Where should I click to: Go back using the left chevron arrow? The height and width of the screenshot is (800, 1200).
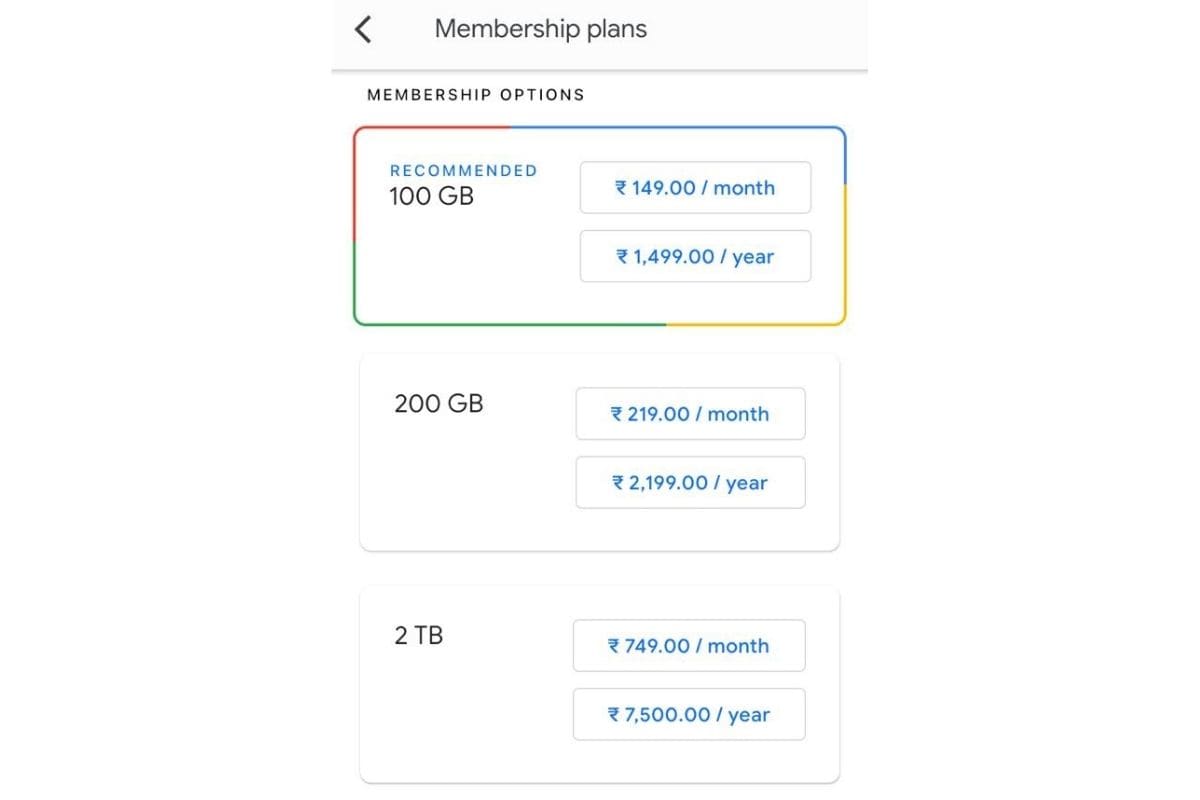click(x=363, y=29)
